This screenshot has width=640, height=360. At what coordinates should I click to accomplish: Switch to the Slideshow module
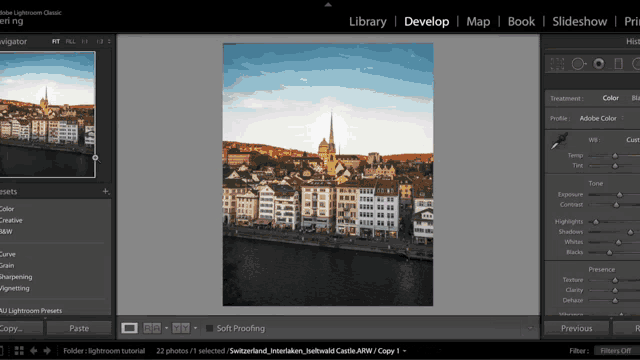(x=580, y=22)
